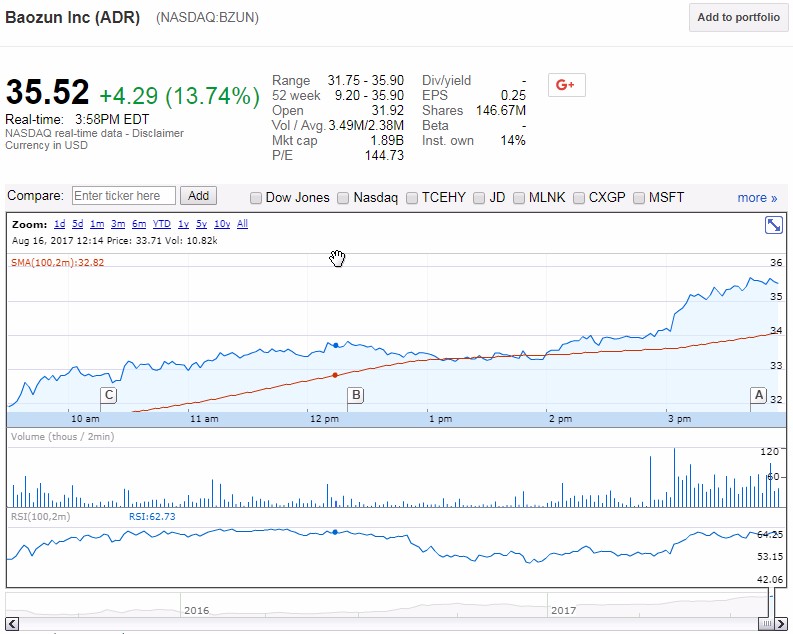793x634 pixels.
Task: Choose the 1y zoom range
Action: (x=184, y=224)
